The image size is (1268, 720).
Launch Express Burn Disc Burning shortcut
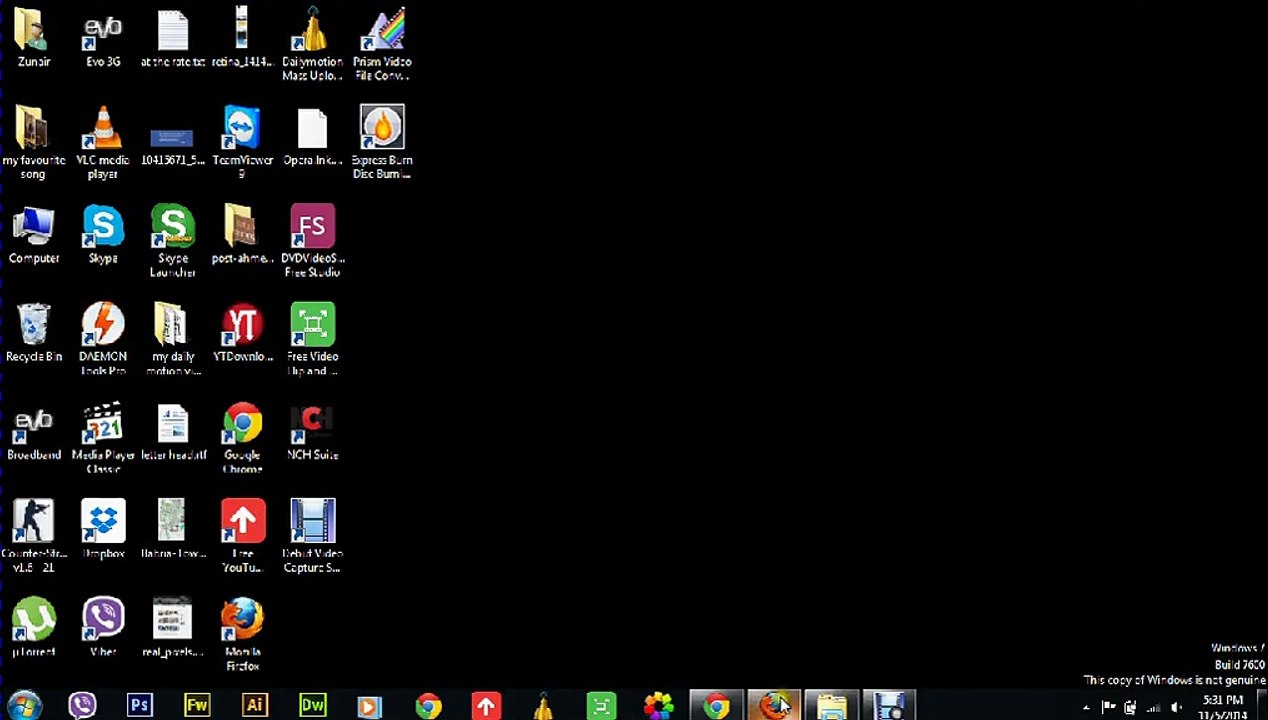pos(382,143)
